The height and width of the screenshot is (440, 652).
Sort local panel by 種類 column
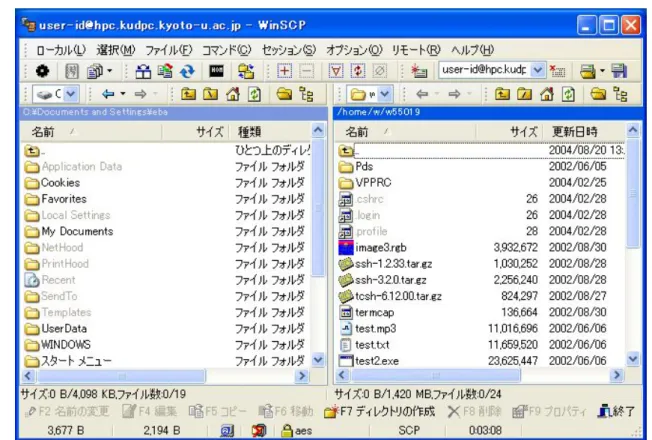point(270,132)
